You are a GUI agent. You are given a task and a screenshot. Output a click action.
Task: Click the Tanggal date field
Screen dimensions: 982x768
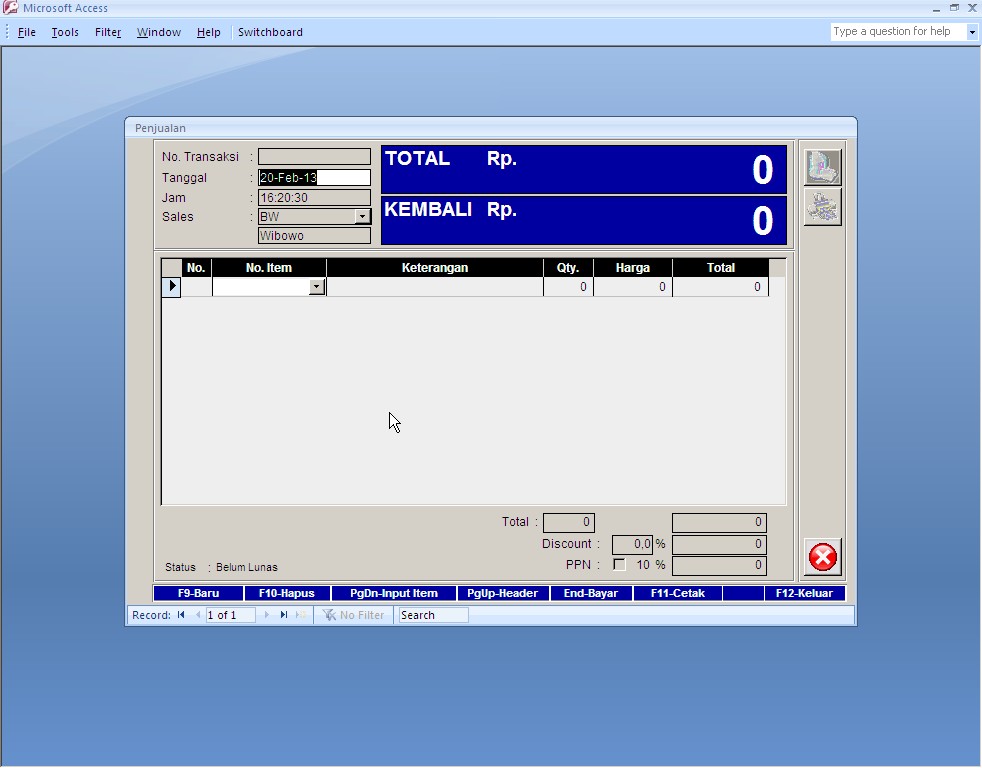314,177
